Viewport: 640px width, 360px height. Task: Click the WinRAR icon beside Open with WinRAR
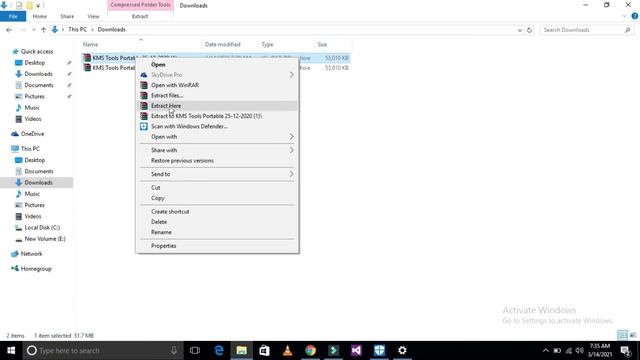click(x=144, y=85)
